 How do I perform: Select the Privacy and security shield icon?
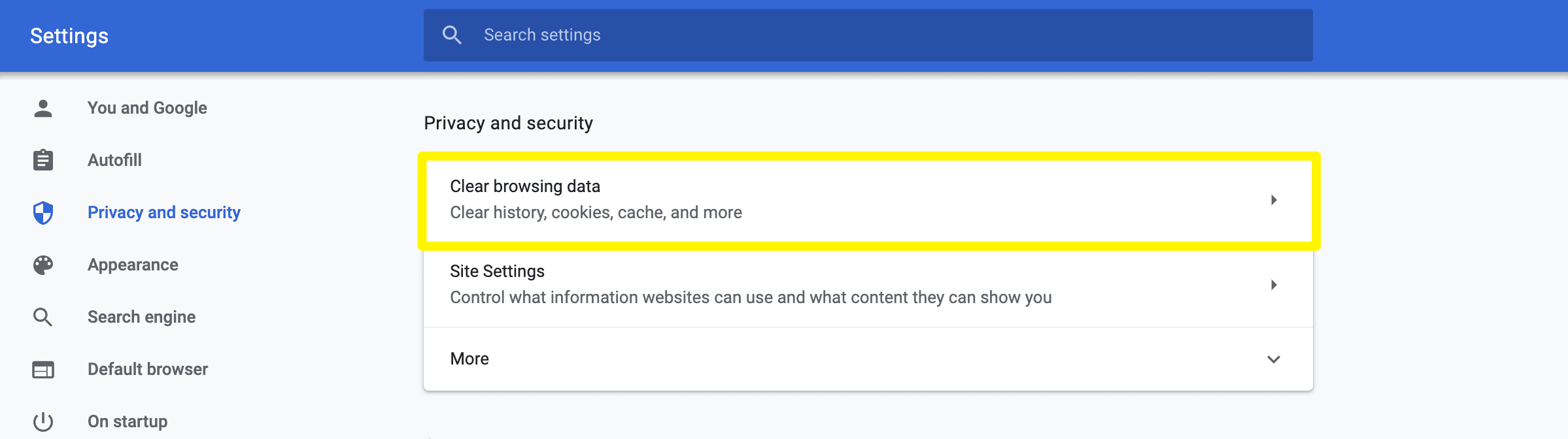(43, 212)
